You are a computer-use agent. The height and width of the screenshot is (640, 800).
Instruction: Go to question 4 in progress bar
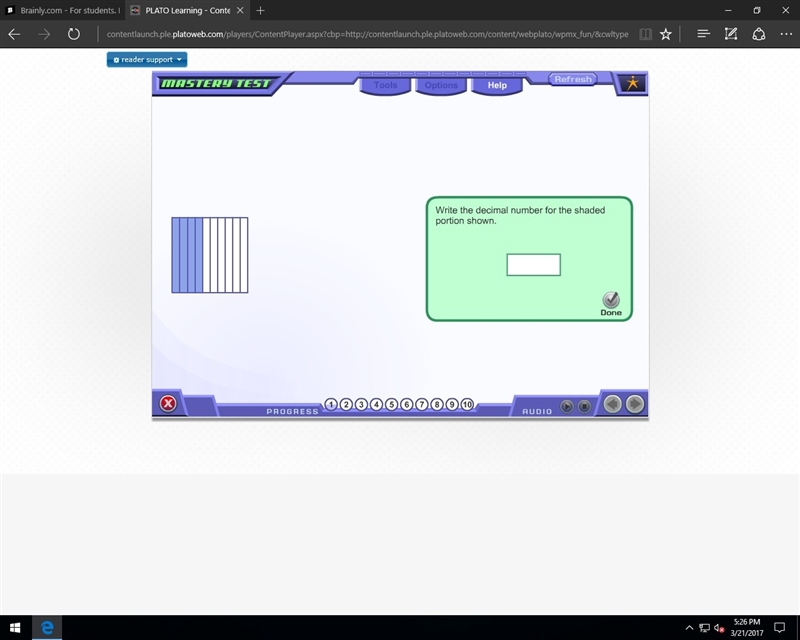coord(377,405)
